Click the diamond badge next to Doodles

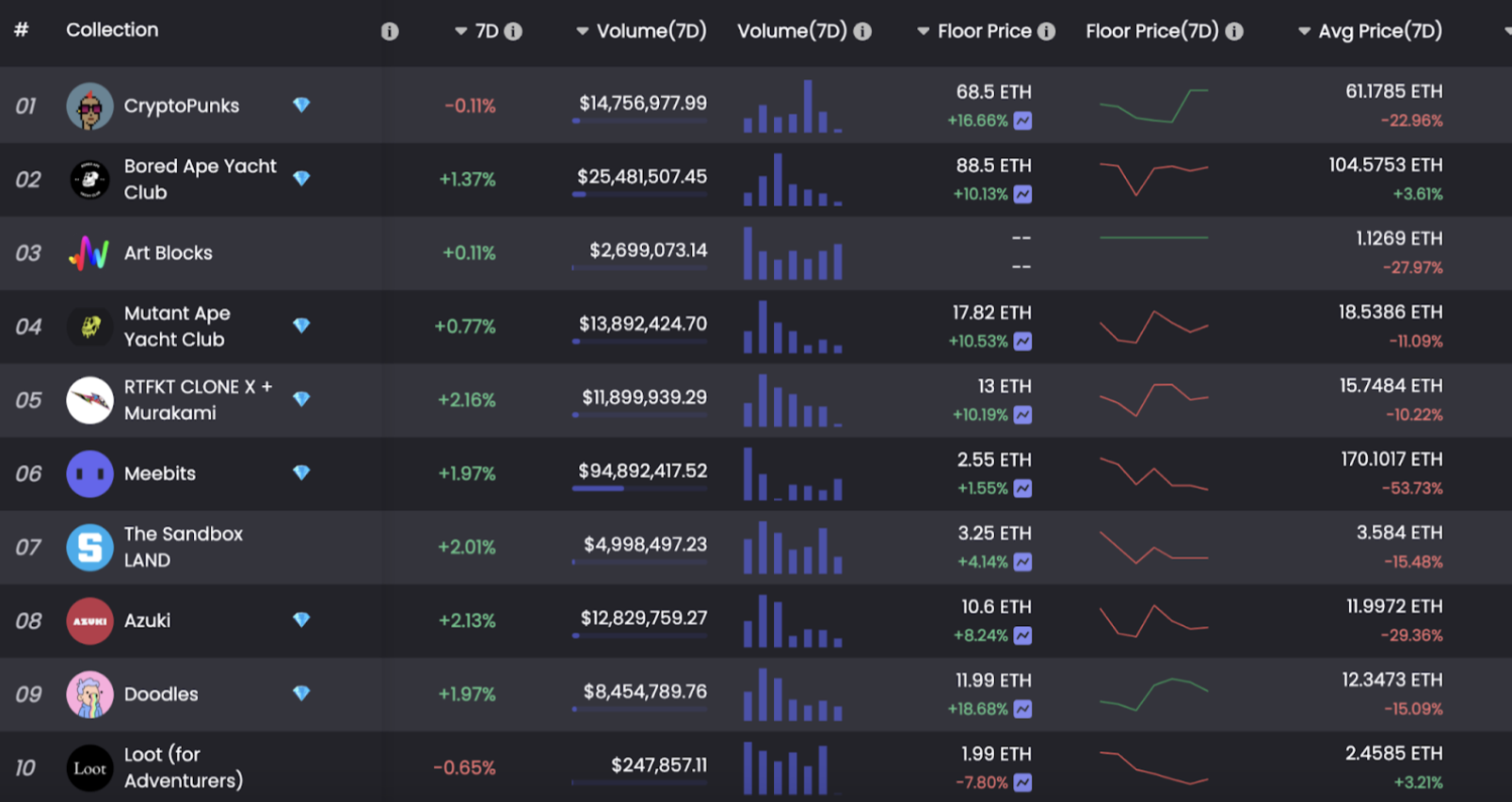(x=301, y=693)
